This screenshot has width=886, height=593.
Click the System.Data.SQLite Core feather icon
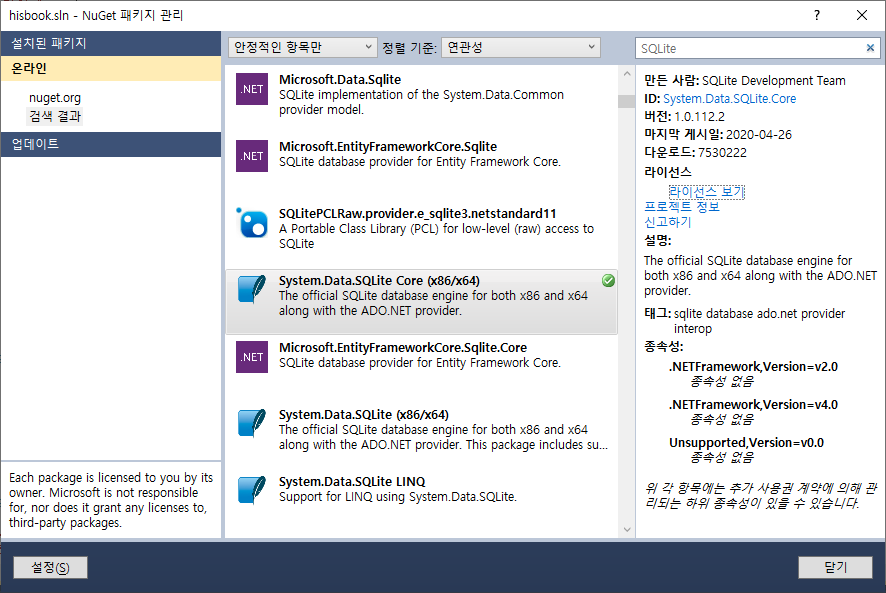(252, 289)
